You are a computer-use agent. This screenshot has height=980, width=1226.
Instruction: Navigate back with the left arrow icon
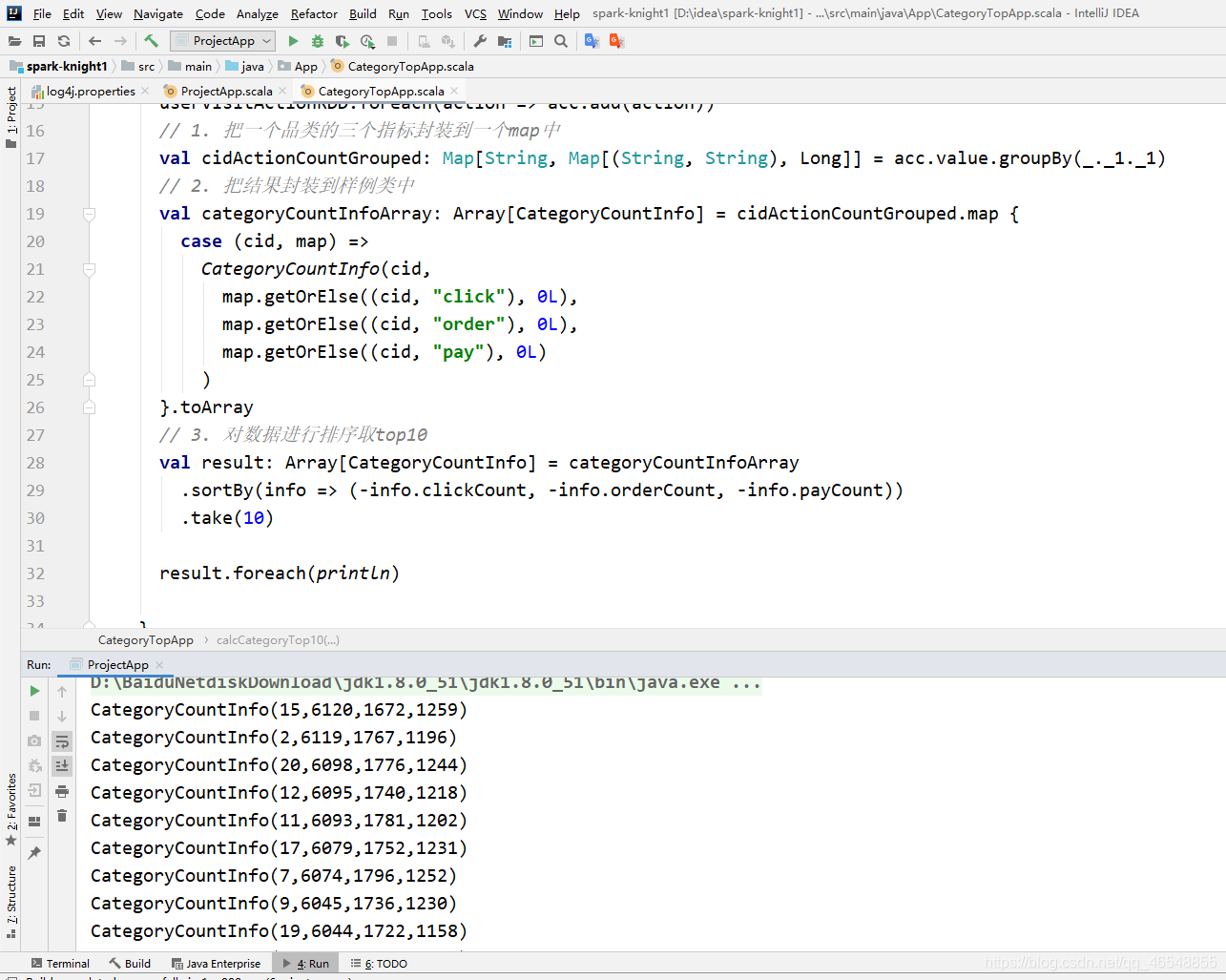pos(94,41)
